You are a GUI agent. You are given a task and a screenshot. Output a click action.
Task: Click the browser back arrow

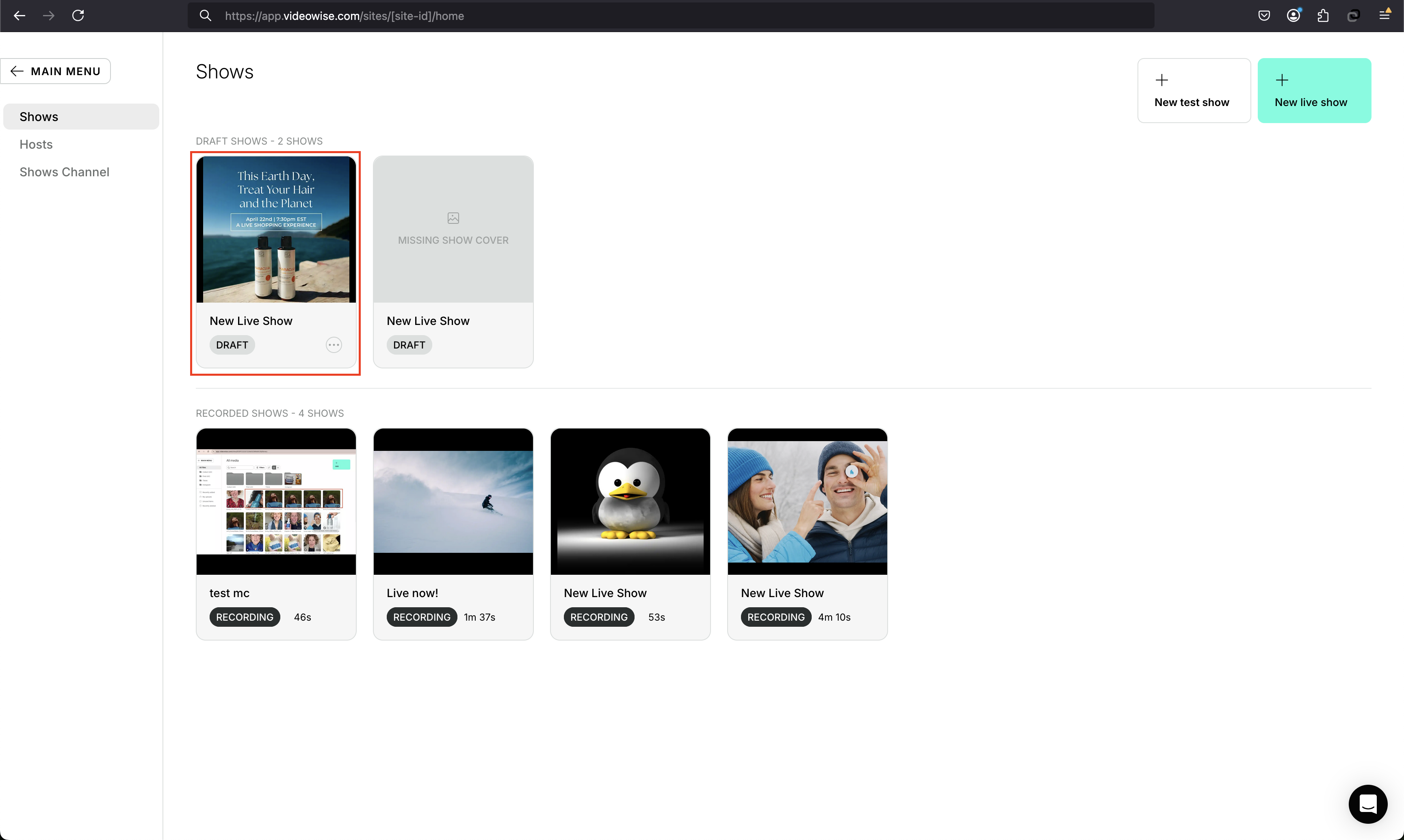point(19,16)
